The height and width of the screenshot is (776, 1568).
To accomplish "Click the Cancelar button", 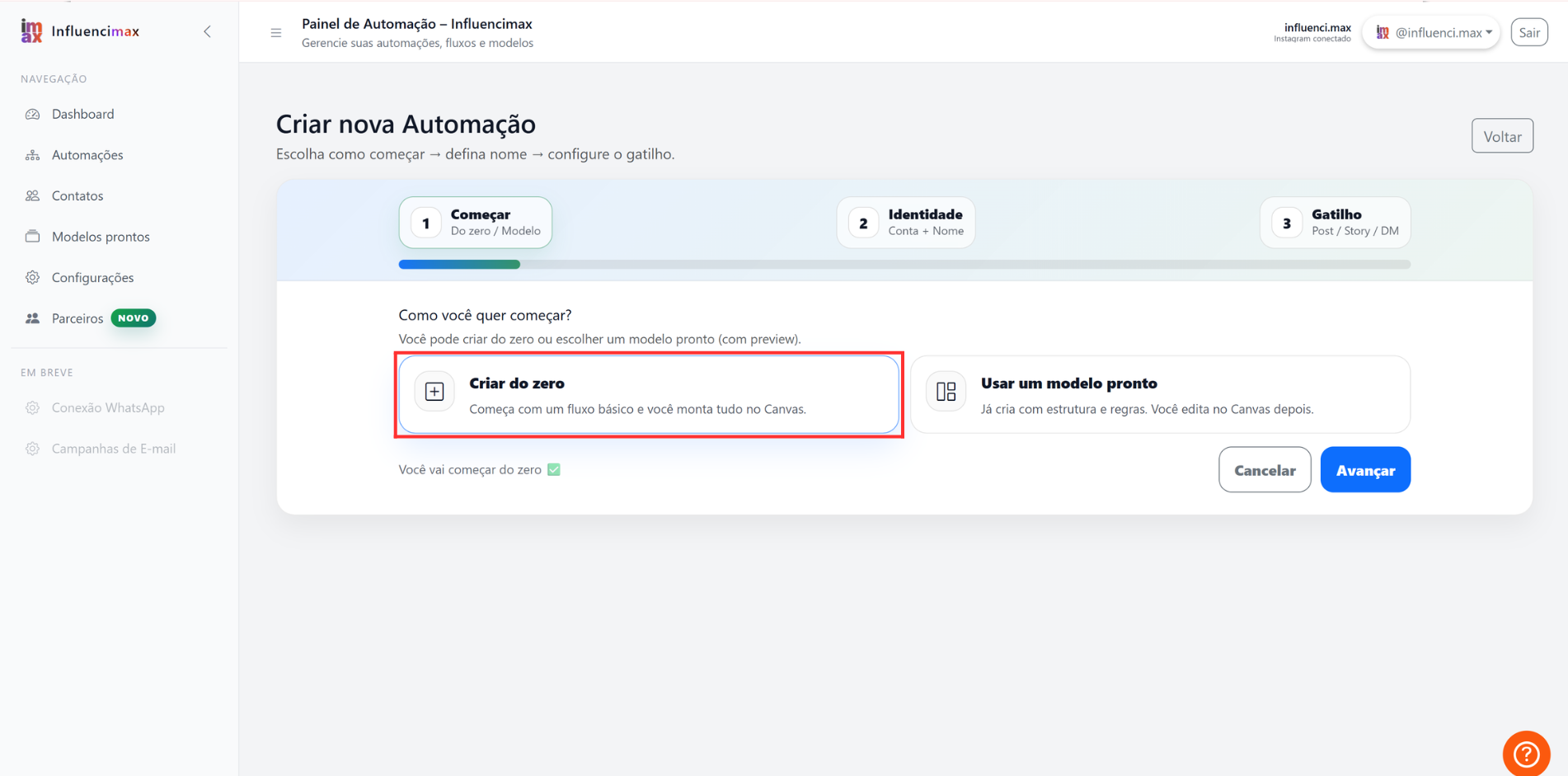I will coord(1265,470).
